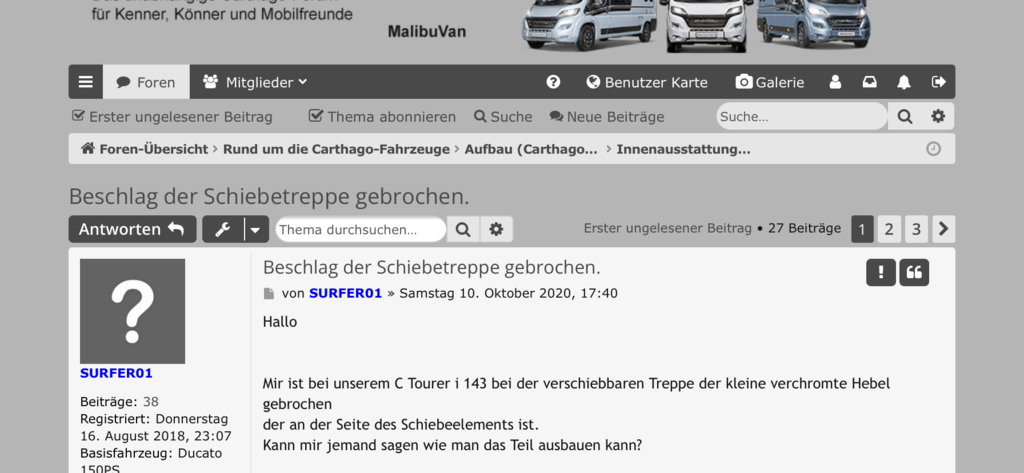This screenshot has width=1024, height=473.
Task: Open the notifications bell icon
Action: pyautogui.click(x=904, y=82)
